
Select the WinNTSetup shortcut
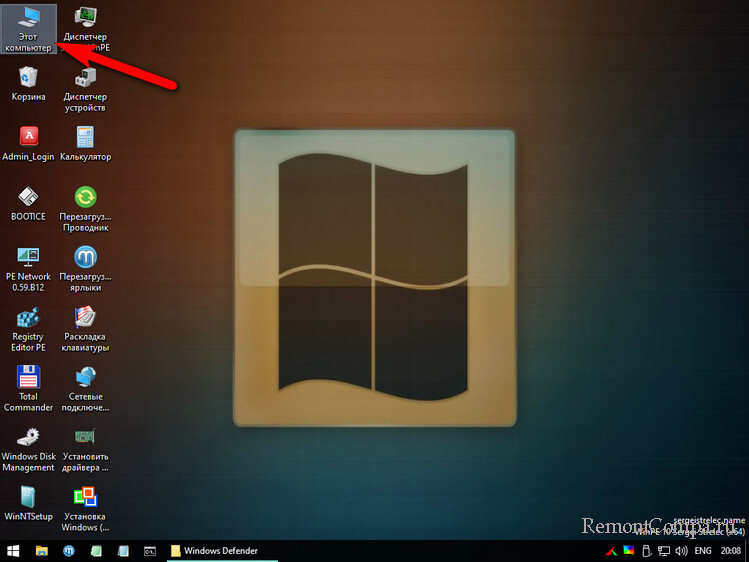click(28, 504)
